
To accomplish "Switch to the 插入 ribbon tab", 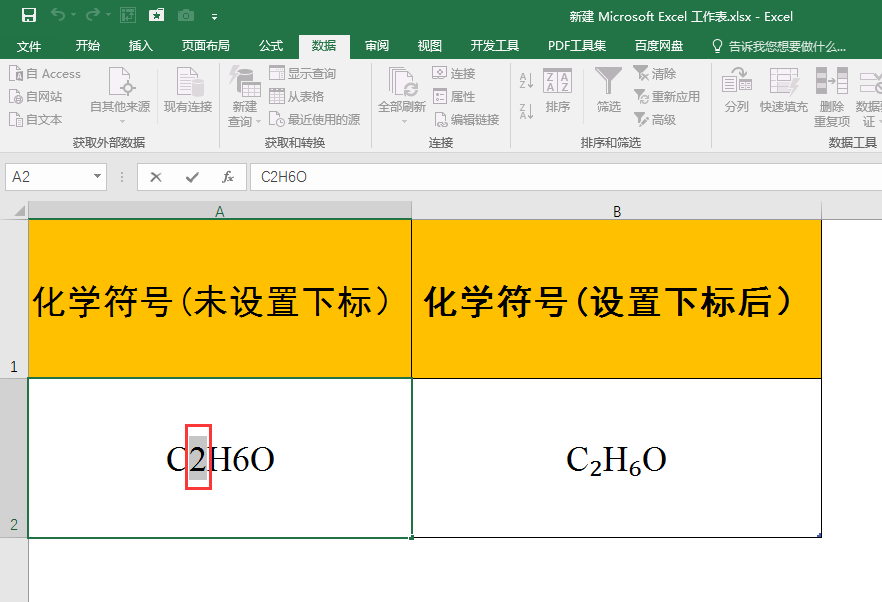I will pyautogui.click(x=141, y=46).
